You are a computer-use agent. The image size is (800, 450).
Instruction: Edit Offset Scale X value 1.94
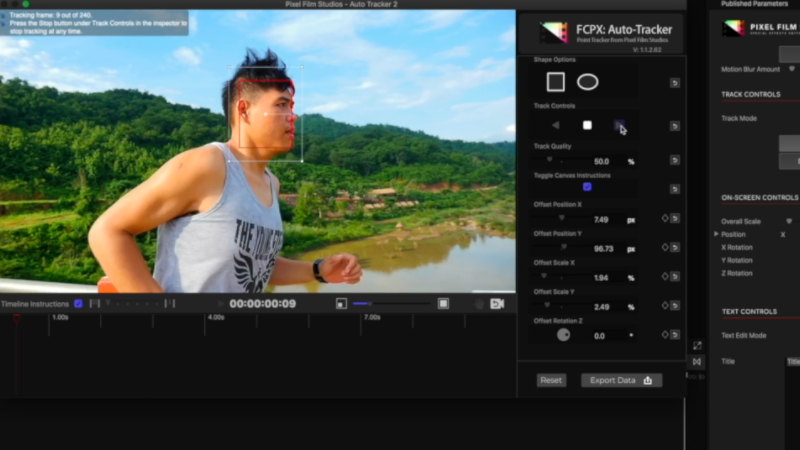(x=601, y=278)
